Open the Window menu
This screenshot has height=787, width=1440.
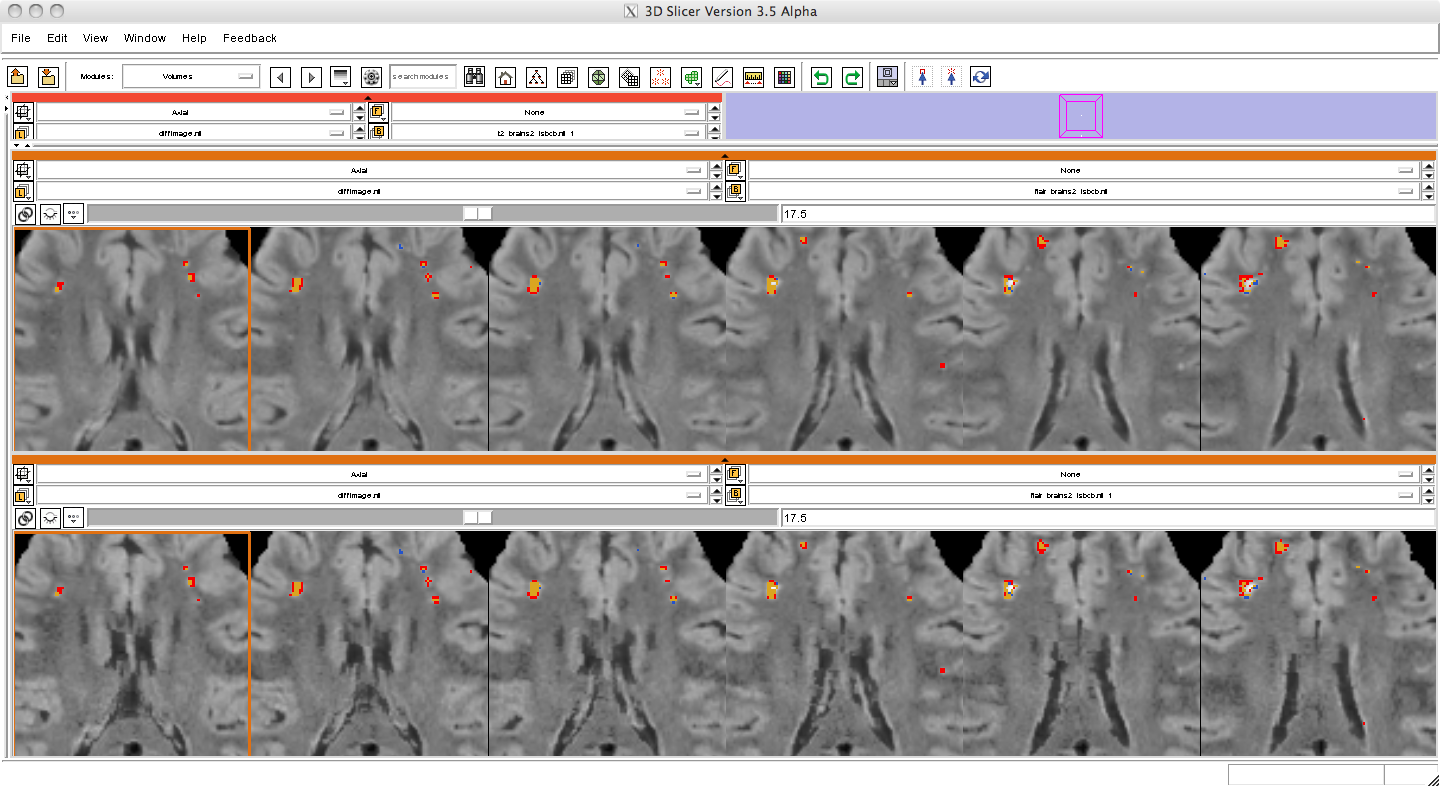click(144, 38)
